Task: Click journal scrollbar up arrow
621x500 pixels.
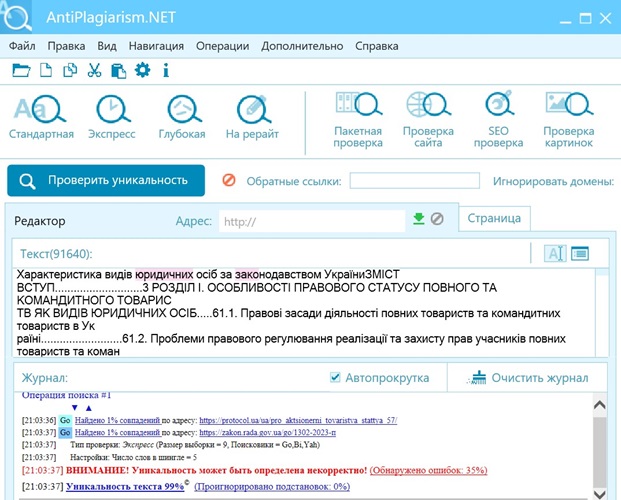Action: (600, 405)
